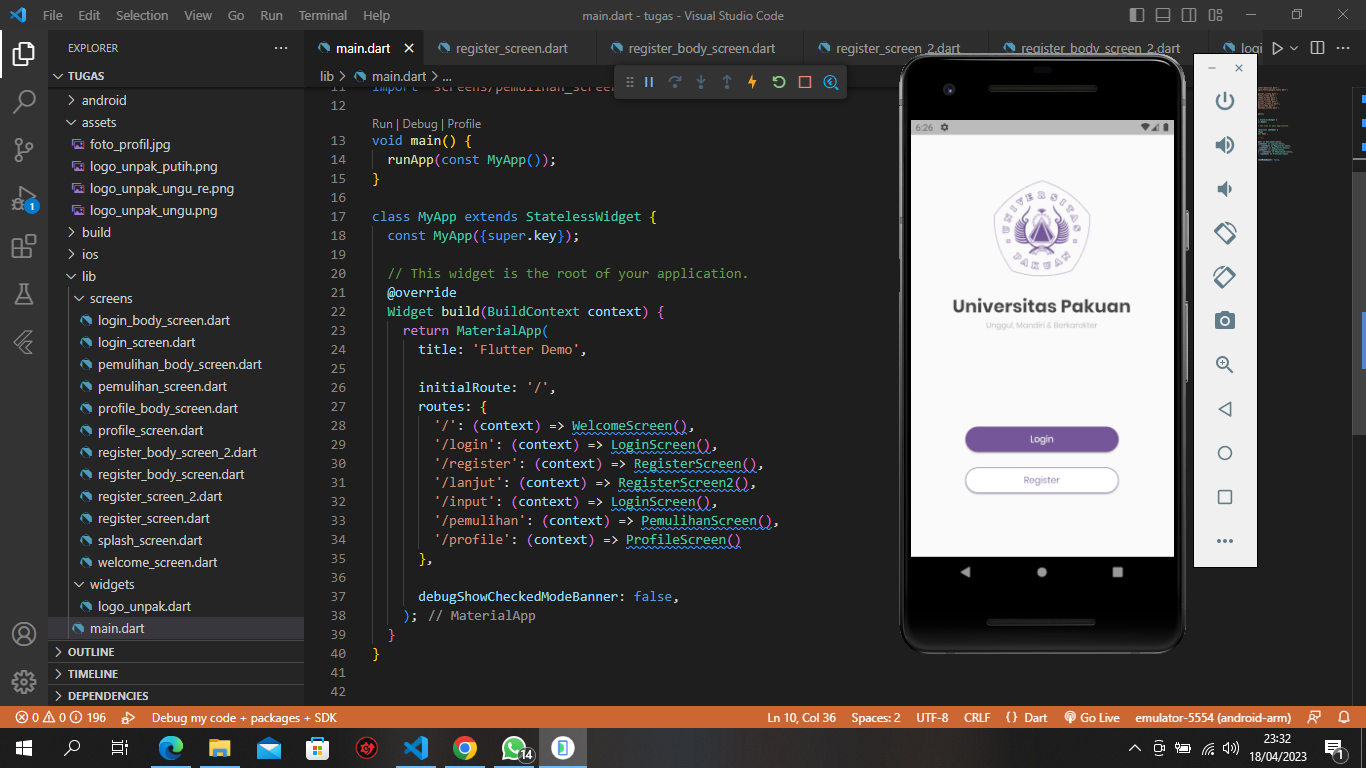Open the Accounts menu icon
The width and height of the screenshot is (1366, 768).
(x=24, y=634)
